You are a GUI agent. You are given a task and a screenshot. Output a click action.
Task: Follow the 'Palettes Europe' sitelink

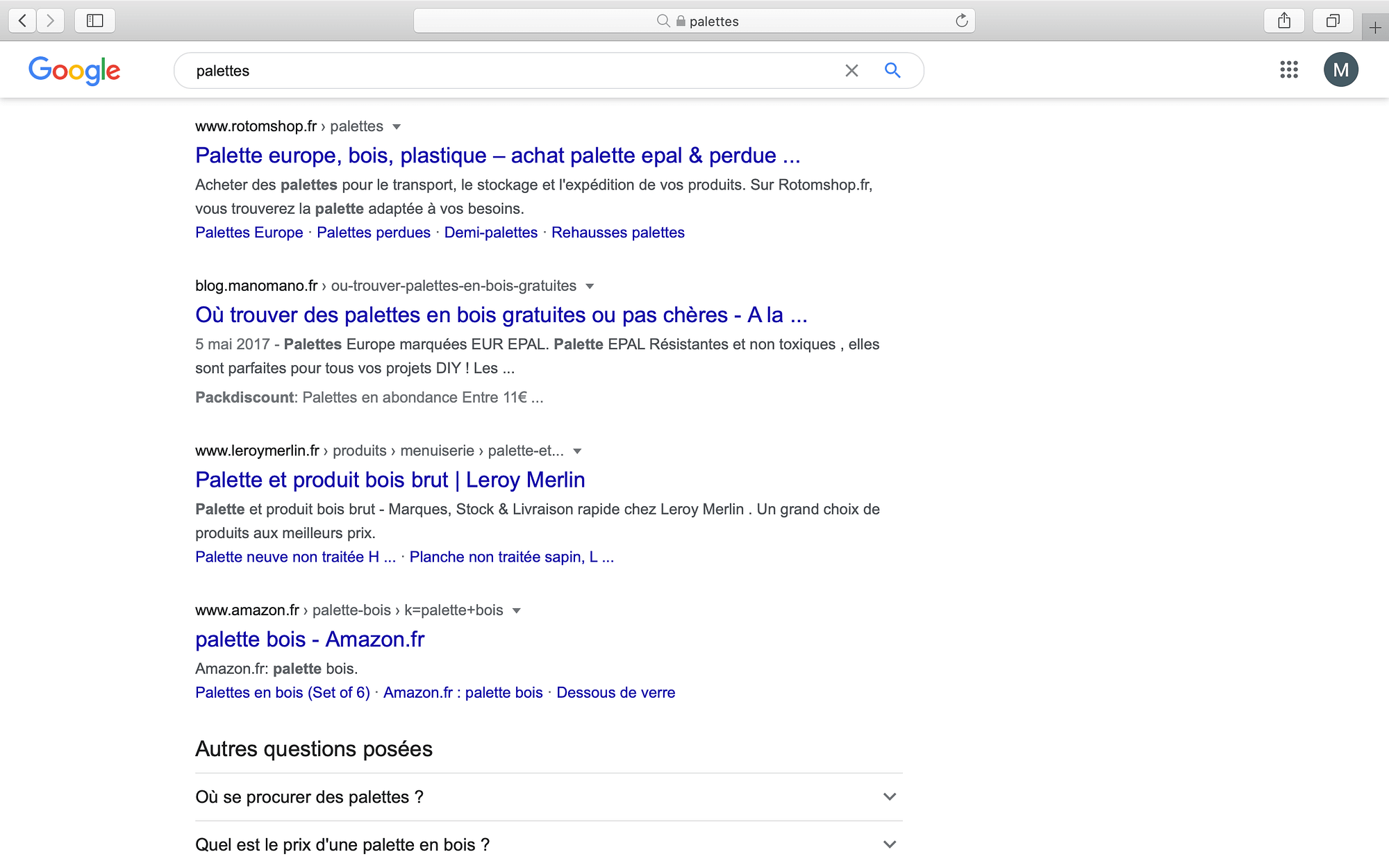[x=249, y=233]
